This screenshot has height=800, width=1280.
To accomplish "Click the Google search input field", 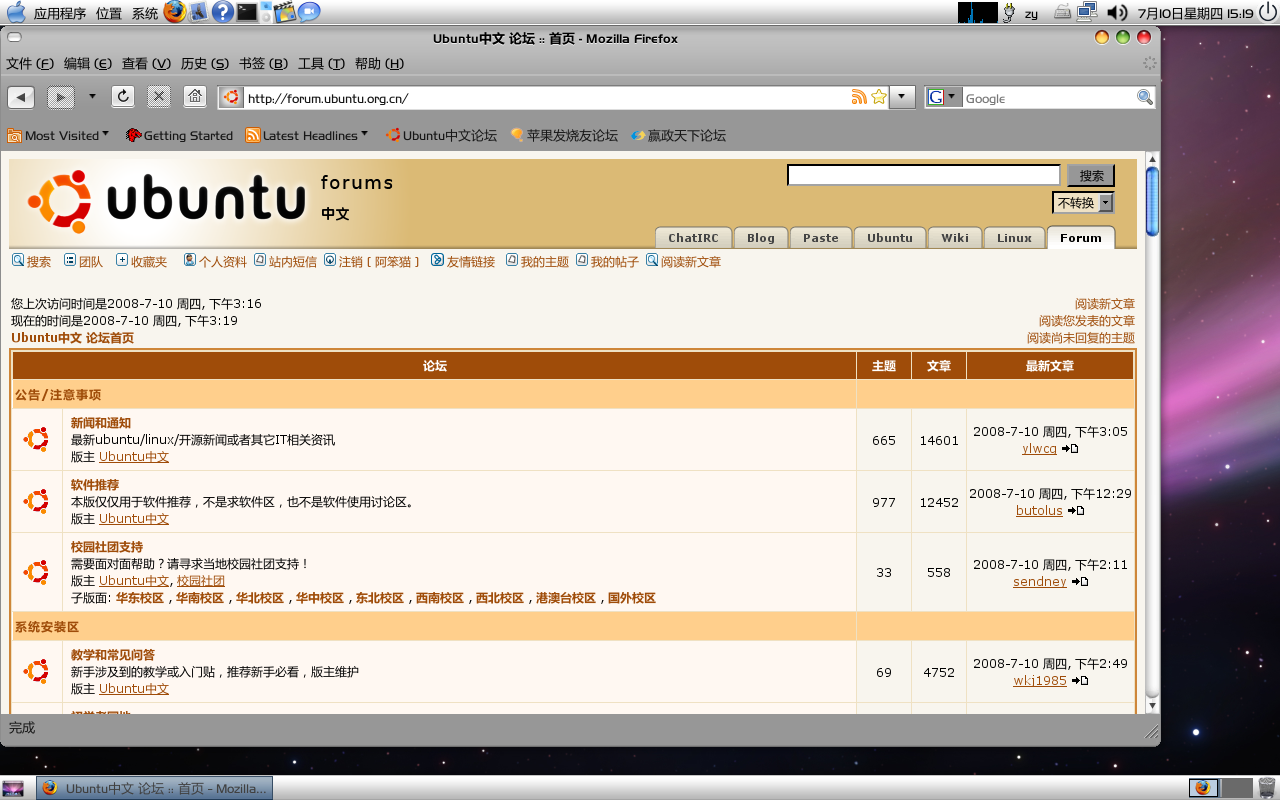I will (x=1048, y=98).
